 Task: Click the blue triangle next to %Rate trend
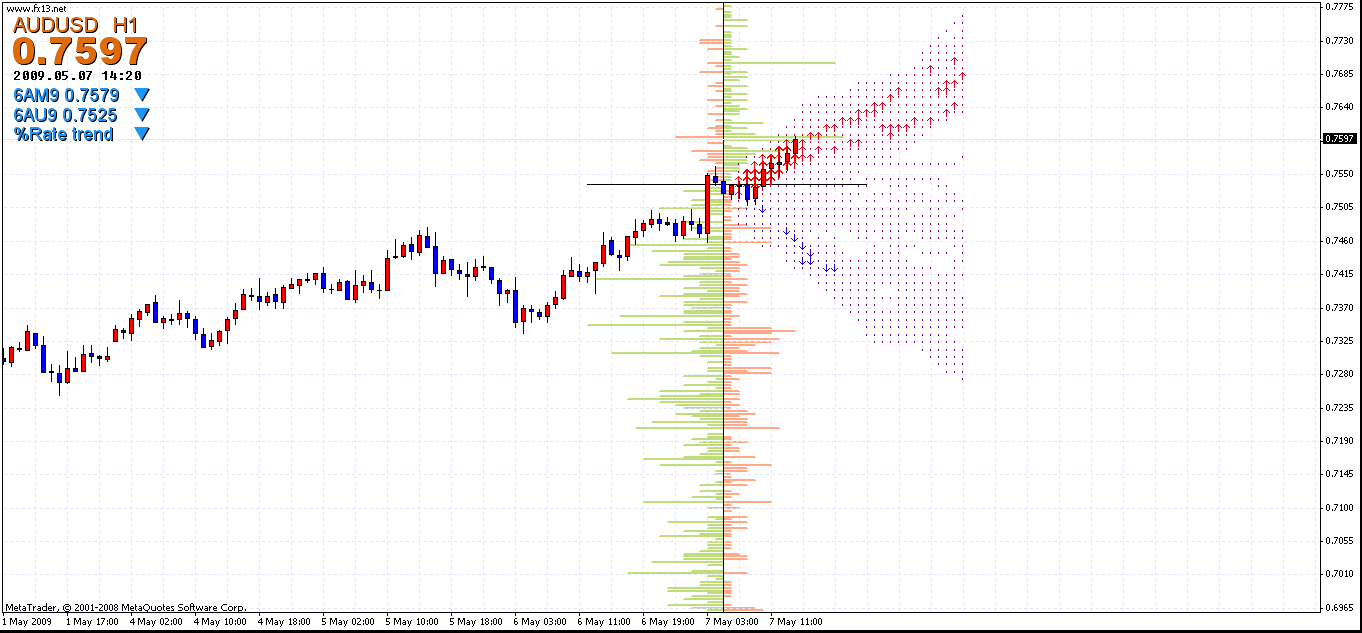[142, 134]
